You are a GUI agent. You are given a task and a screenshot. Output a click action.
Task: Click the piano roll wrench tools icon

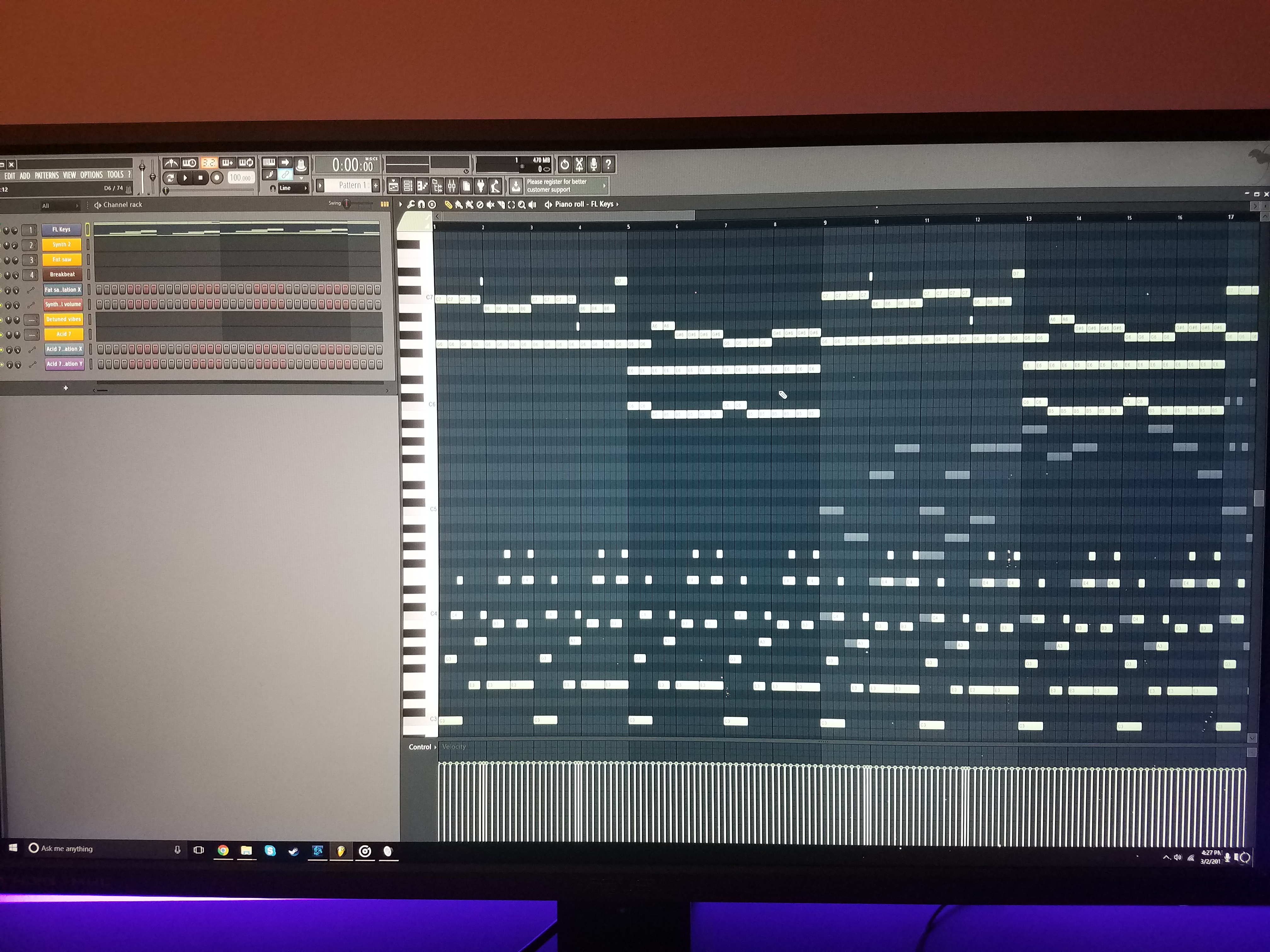coord(411,204)
